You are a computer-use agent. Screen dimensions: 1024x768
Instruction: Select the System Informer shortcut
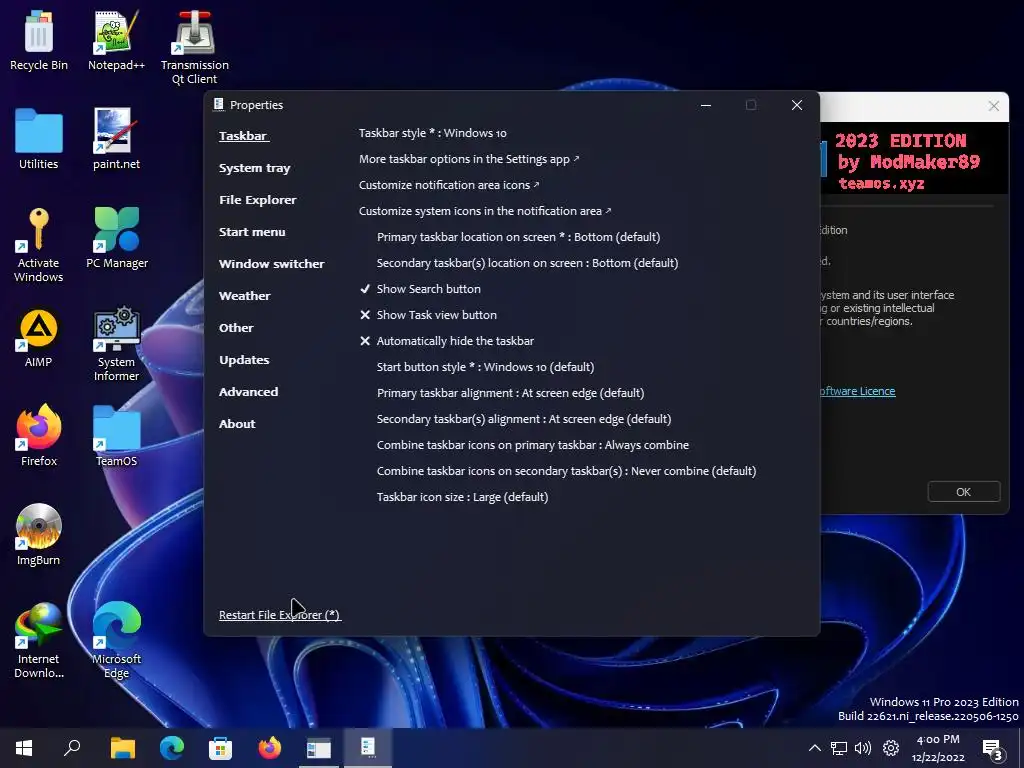coord(116,344)
